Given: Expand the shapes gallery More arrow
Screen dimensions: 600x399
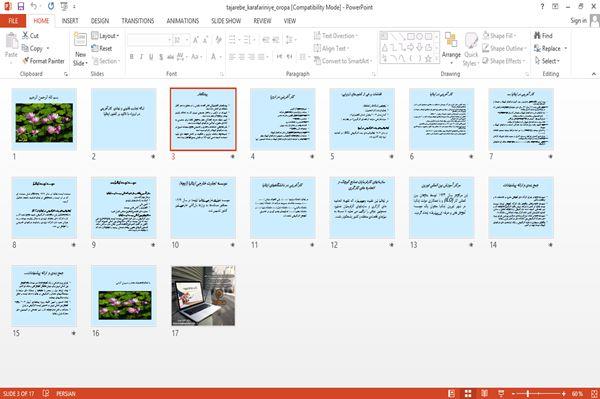Looking at the screenshot, I should (x=436, y=59).
